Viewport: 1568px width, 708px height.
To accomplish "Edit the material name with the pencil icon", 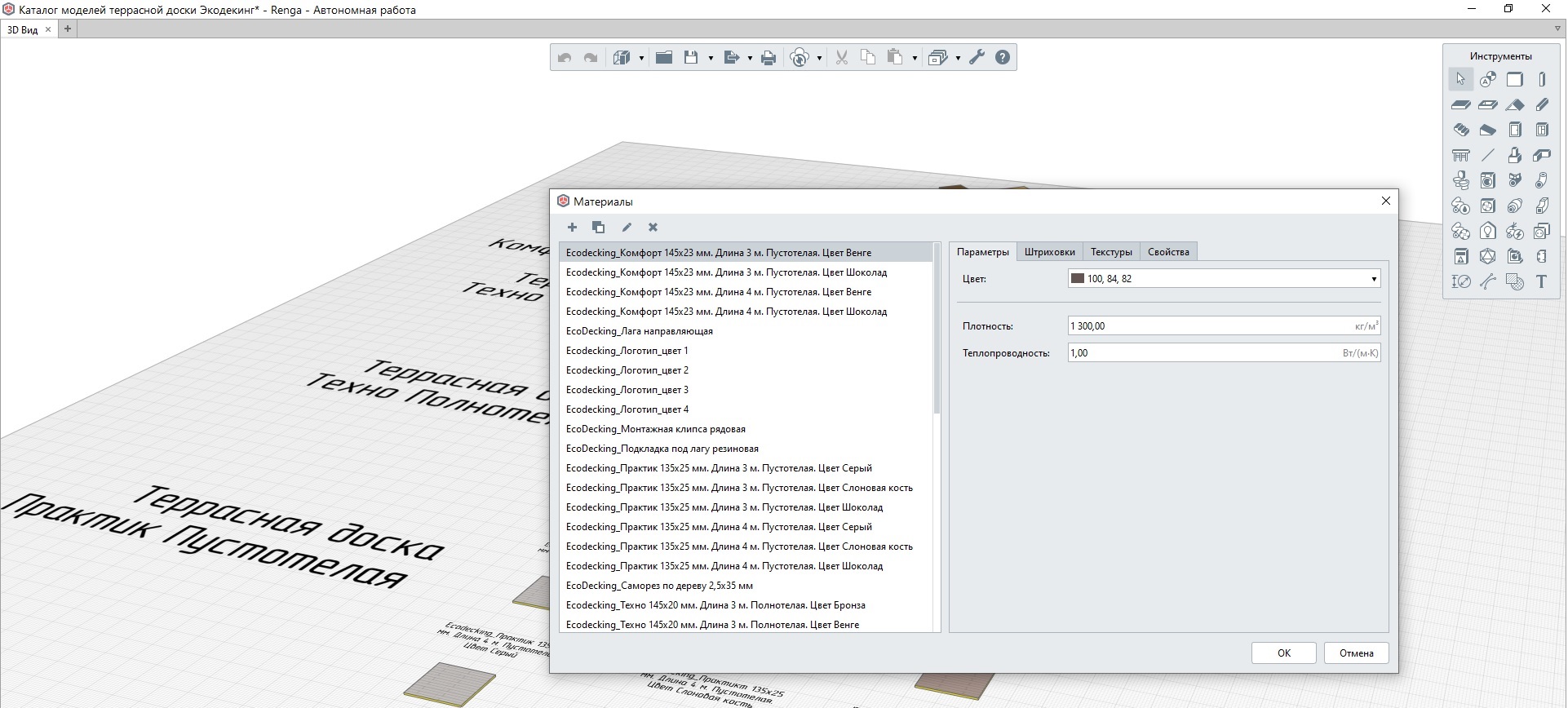I will [x=627, y=228].
